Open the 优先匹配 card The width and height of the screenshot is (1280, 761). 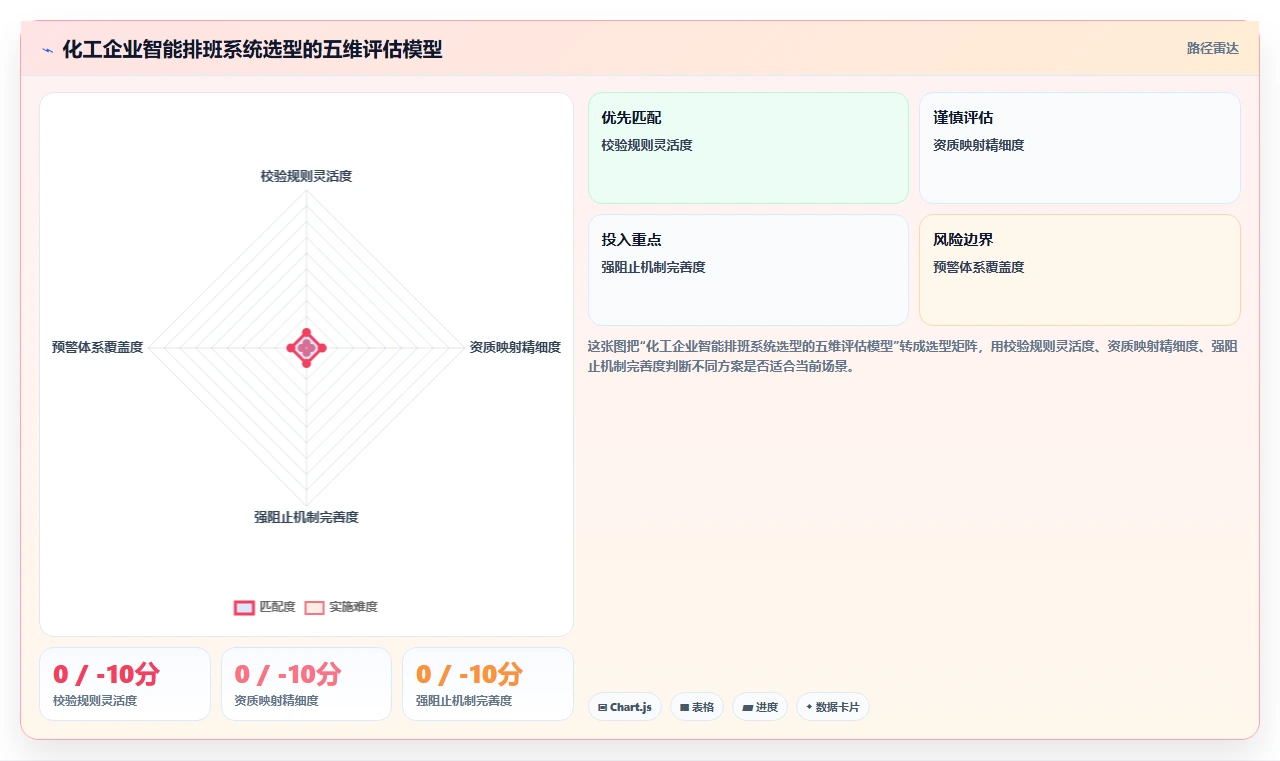pos(748,148)
